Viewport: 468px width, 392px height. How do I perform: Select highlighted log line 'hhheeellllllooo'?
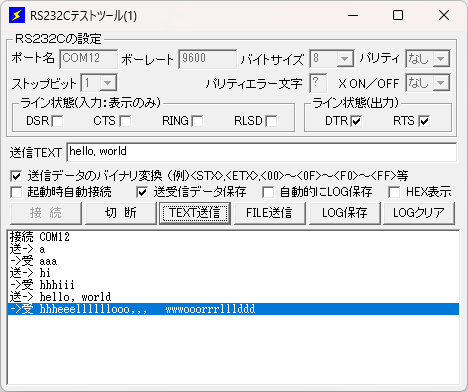tap(233, 309)
